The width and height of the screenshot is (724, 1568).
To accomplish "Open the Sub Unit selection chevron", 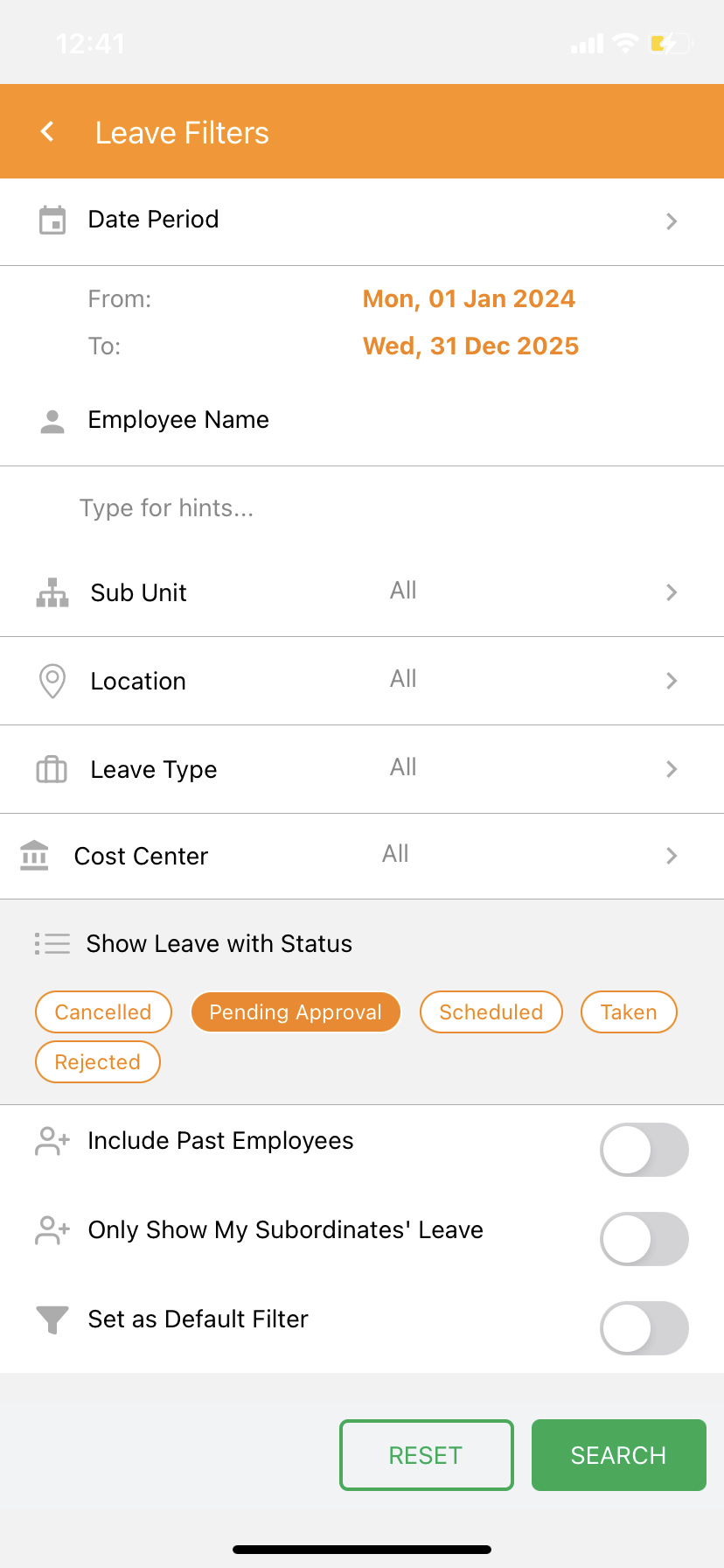I will (x=671, y=592).
